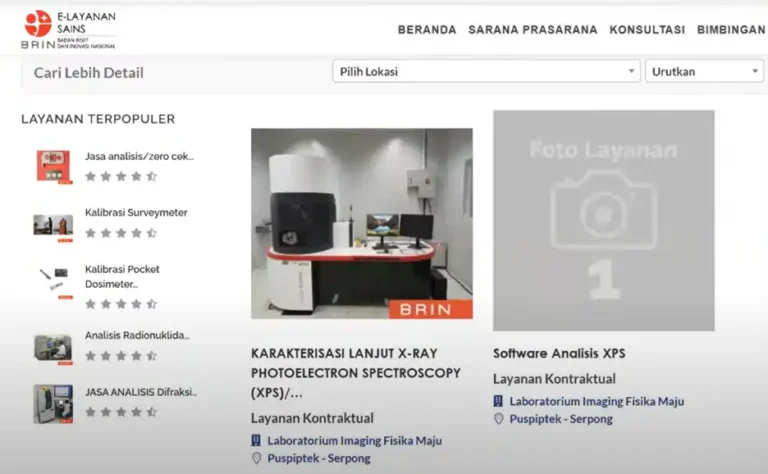This screenshot has height=474, width=768.
Task: Open the Pilih Lokasi dropdown
Action: point(486,71)
